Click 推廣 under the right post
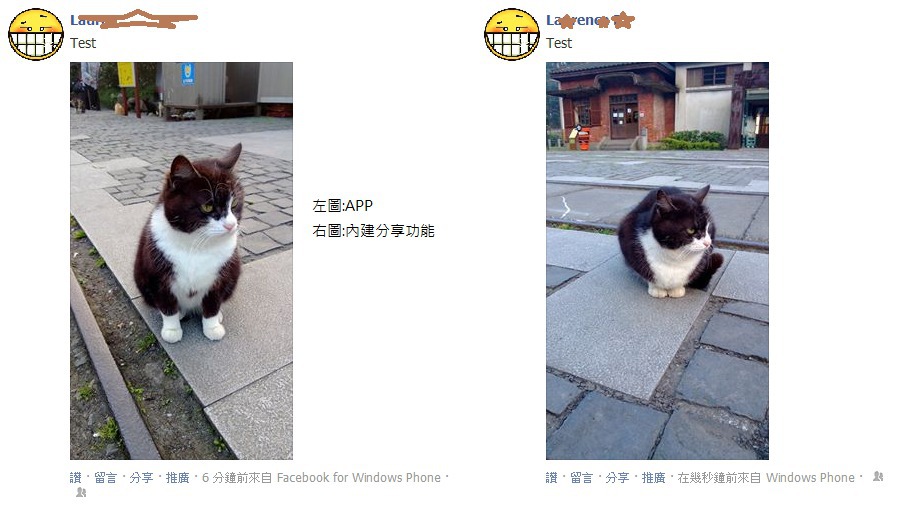The width and height of the screenshot is (914, 509). 653,478
